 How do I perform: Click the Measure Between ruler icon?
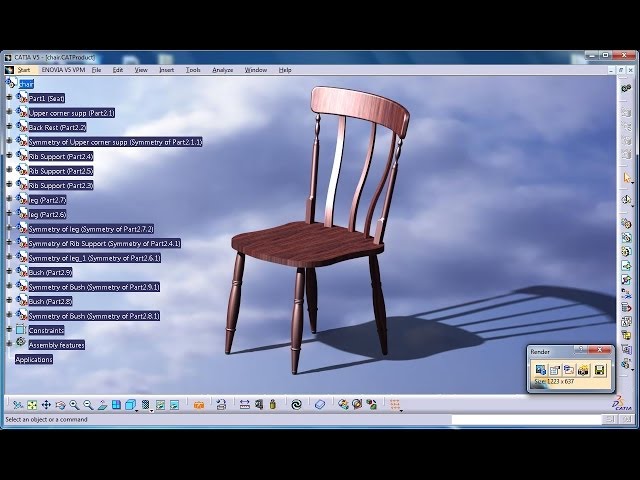[x=244, y=405]
